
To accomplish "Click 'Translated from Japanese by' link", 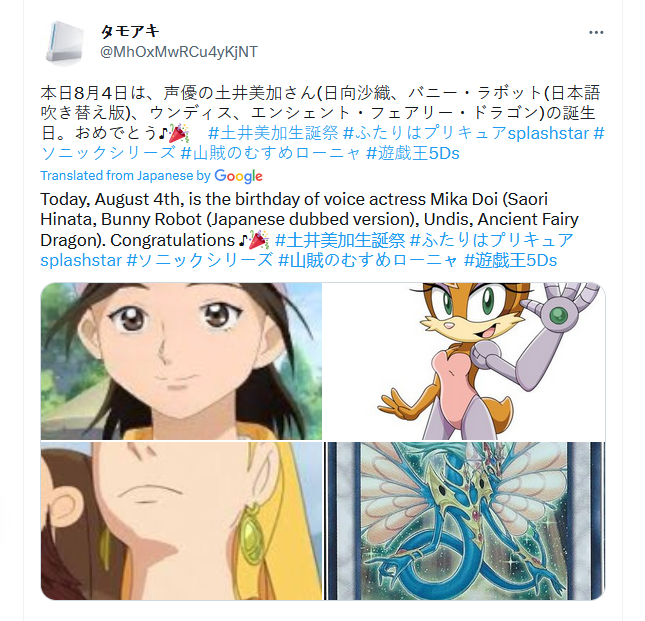I will [x=125, y=176].
